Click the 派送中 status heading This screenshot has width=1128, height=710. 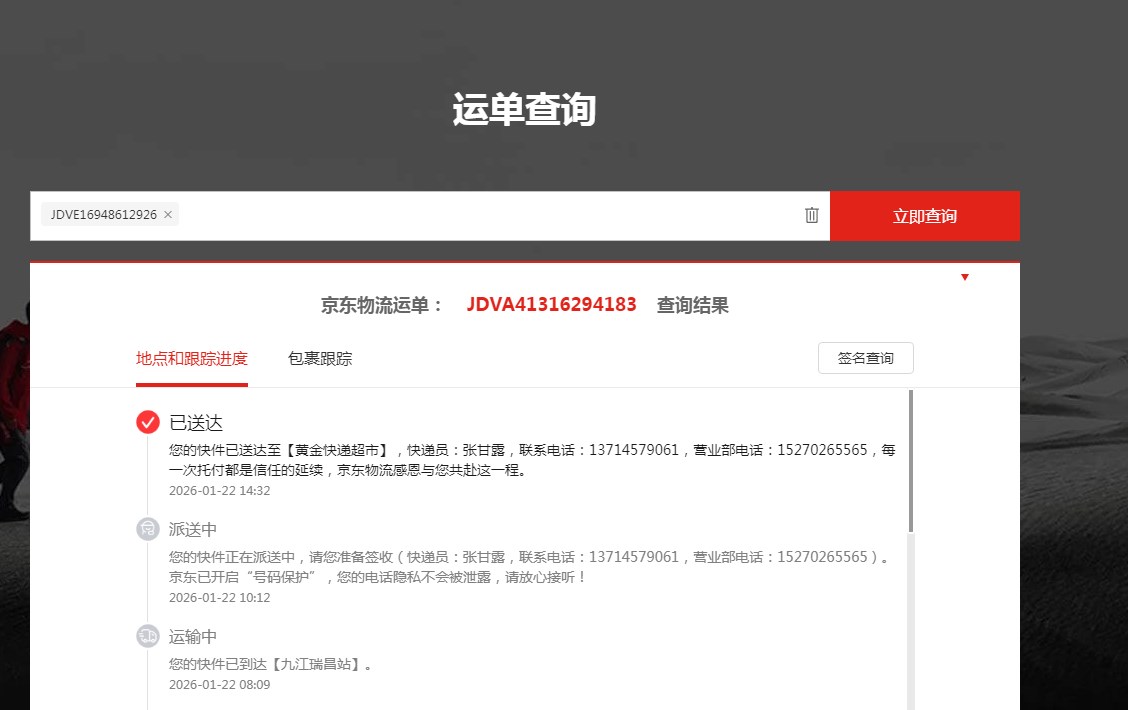coord(193,530)
